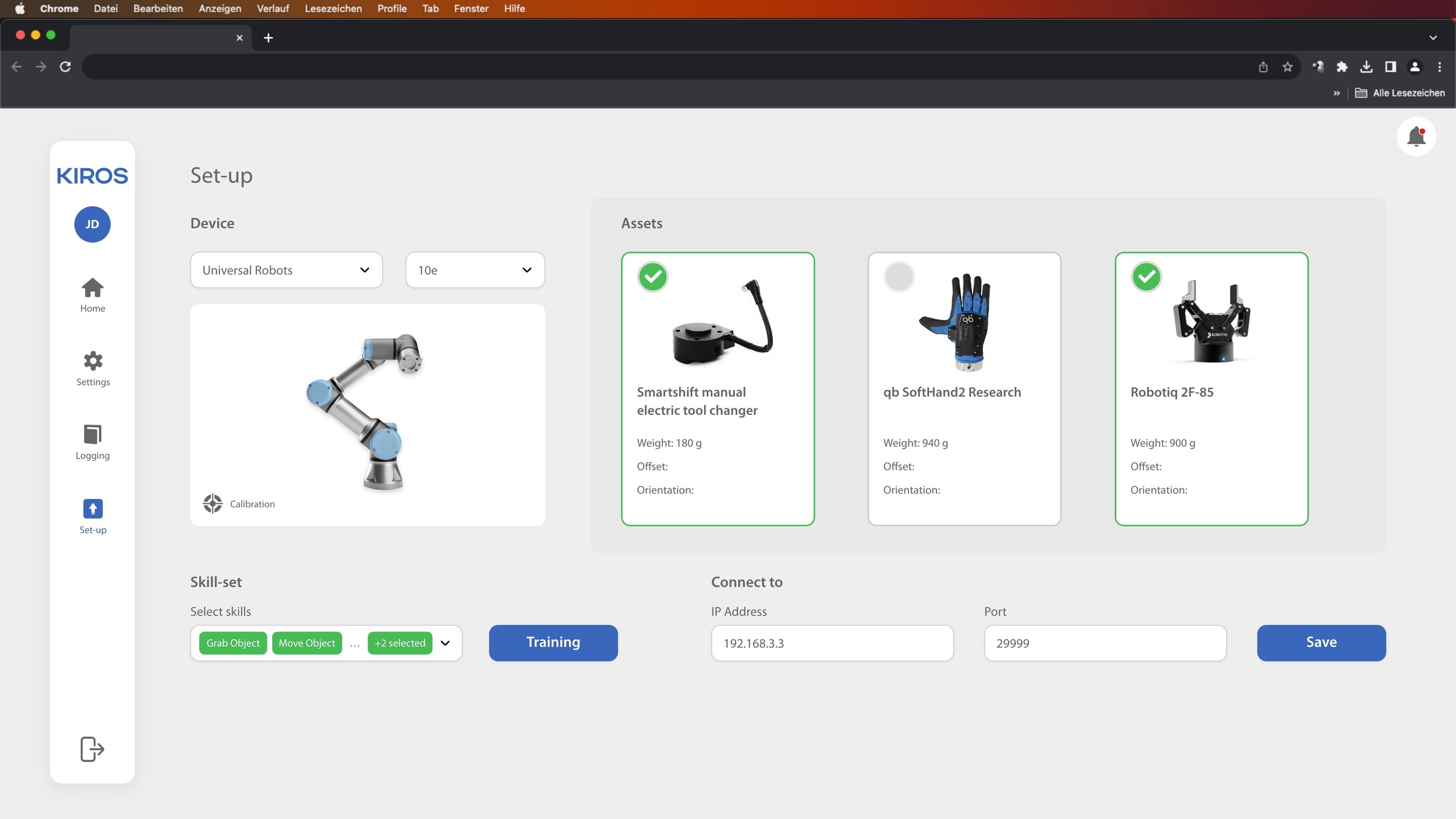Go back in Chrome
This screenshot has height=819, width=1456.
[17, 67]
